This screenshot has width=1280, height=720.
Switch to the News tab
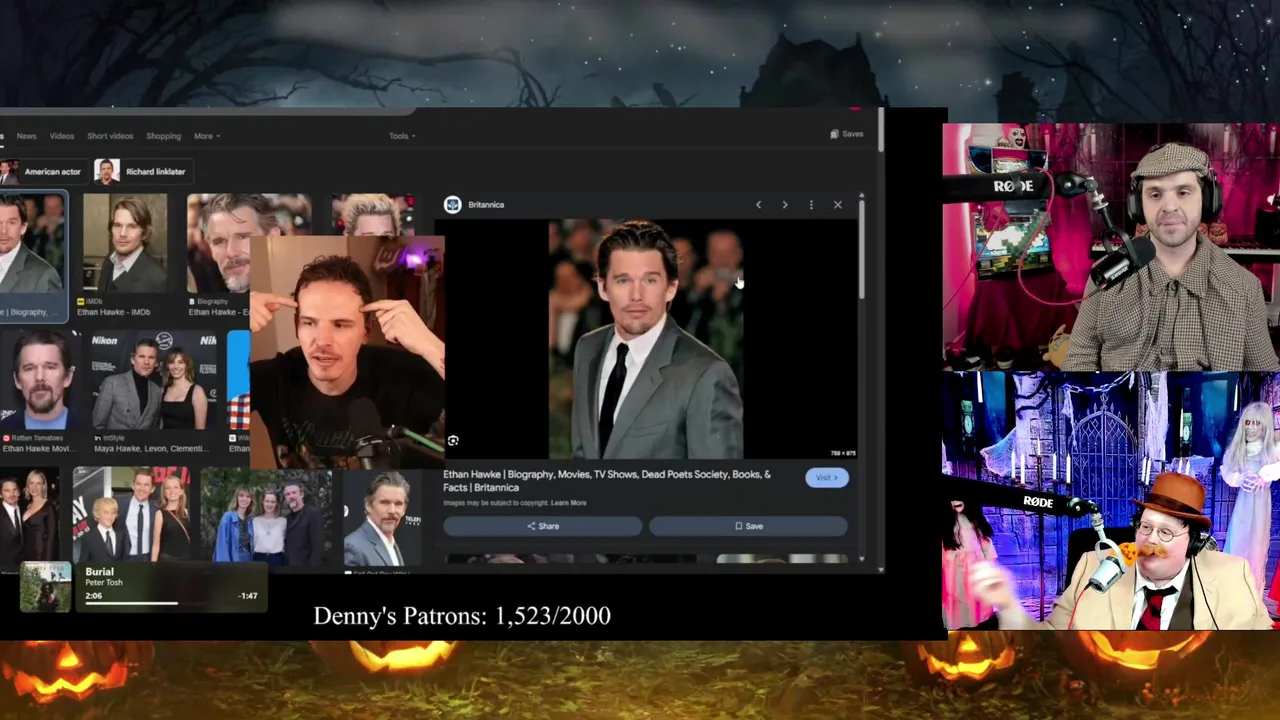point(26,136)
